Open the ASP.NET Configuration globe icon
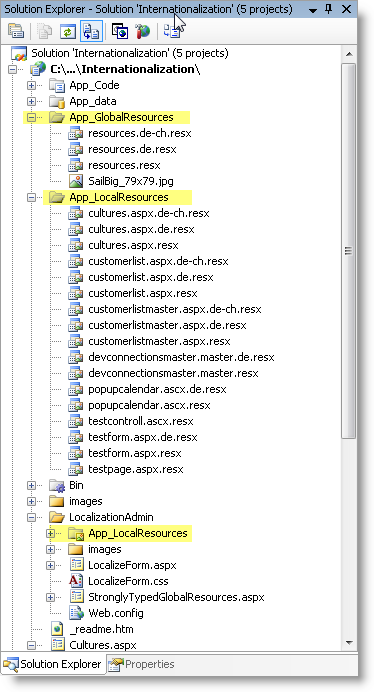This screenshot has height=692, width=374. click(143, 31)
